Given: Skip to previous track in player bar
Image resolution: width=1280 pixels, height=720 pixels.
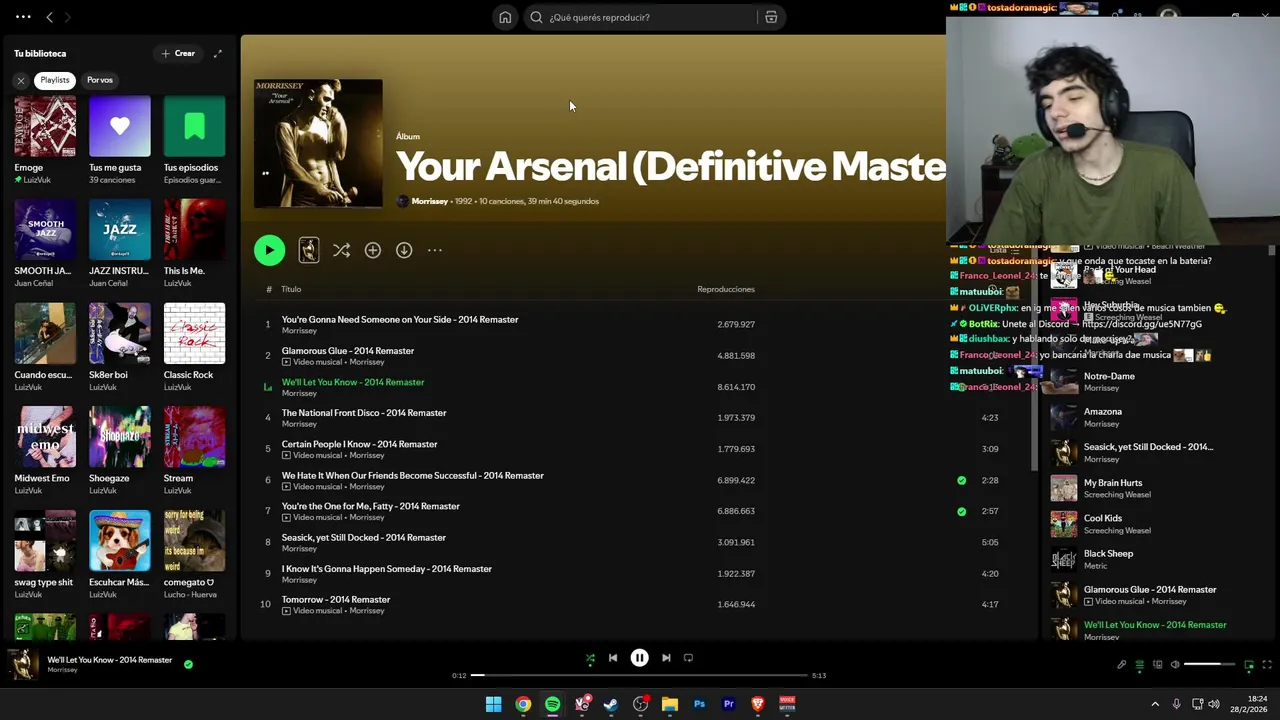Looking at the screenshot, I should 613,658.
